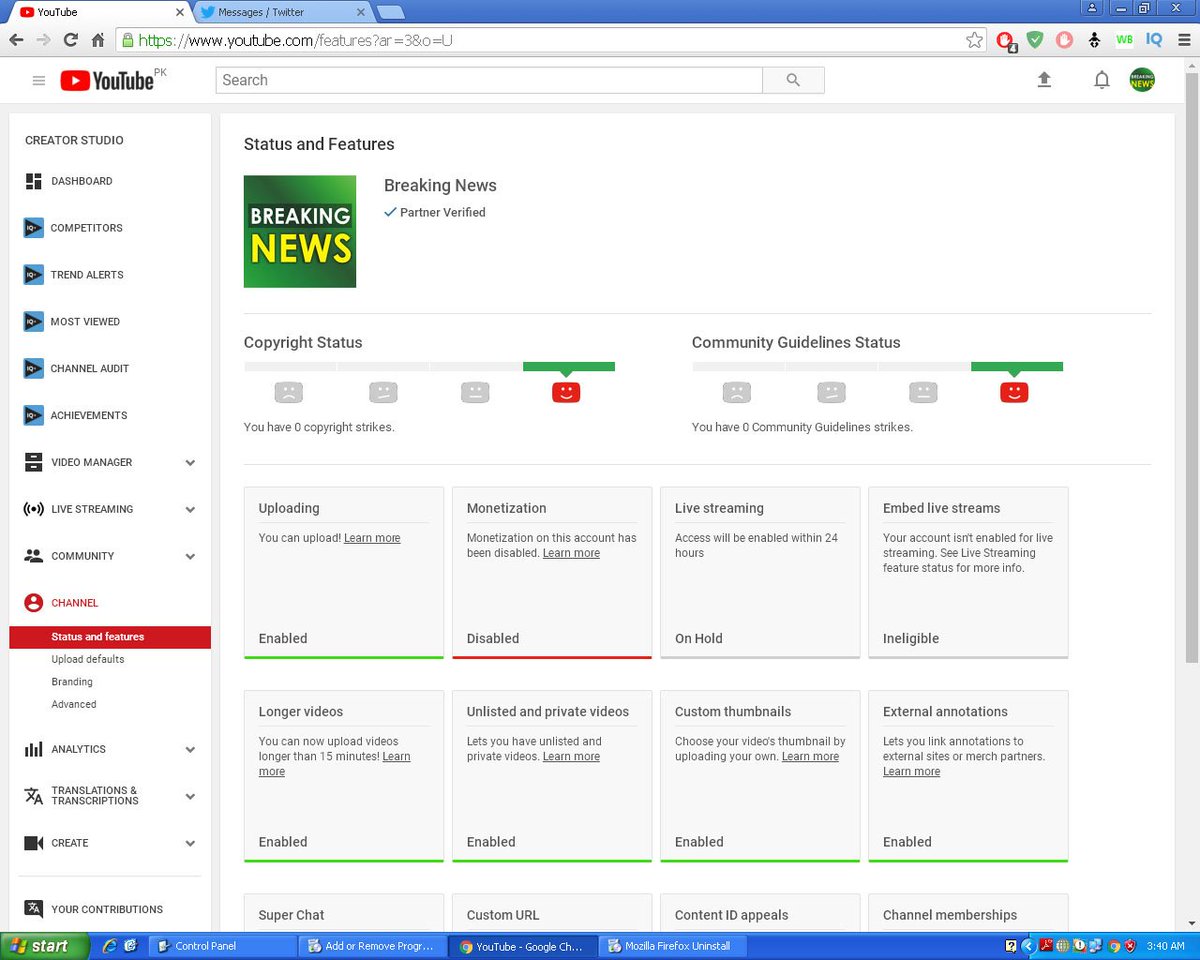This screenshot has height=960, width=1200.
Task: Click Learn more in Longer videos card
Action: point(397,757)
